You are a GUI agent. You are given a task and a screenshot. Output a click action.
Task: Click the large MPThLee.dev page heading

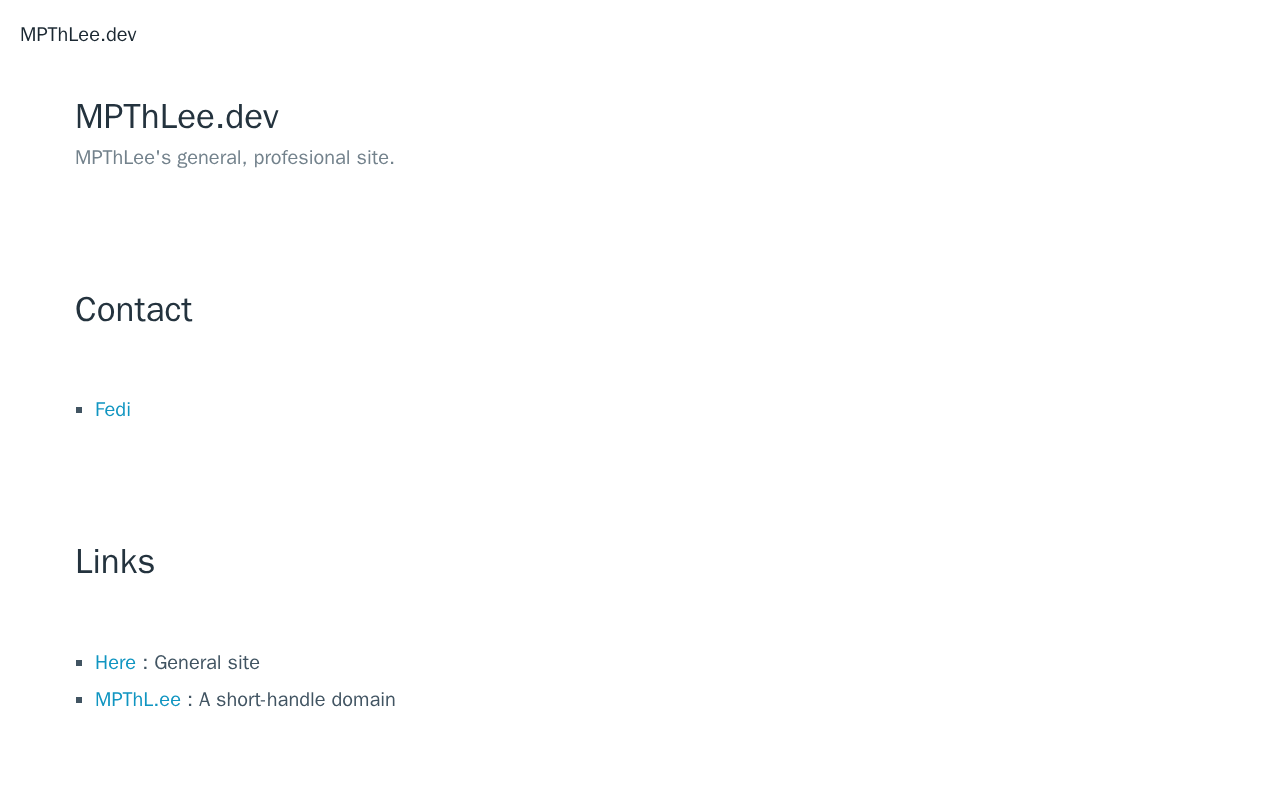pyautogui.click(x=177, y=117)
